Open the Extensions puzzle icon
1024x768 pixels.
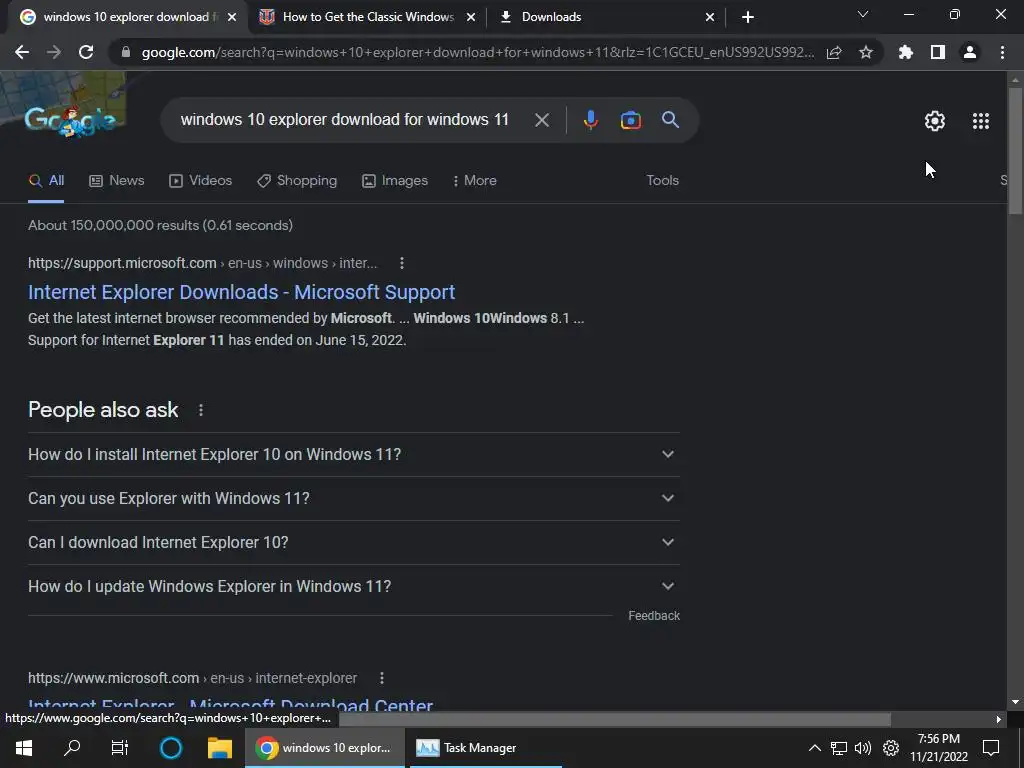(906, 52)
